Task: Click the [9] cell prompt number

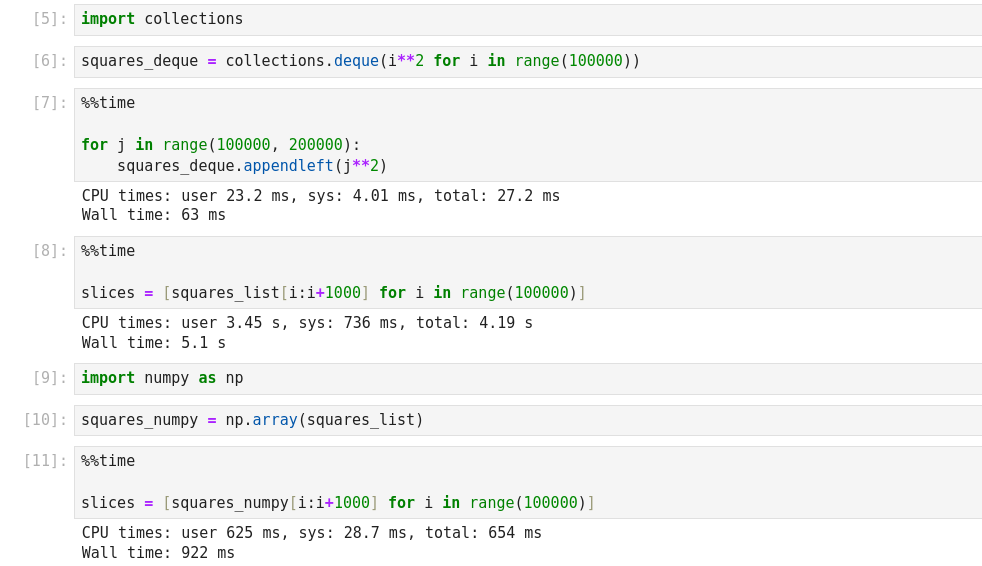Action: pyautogui.click(x=49, y=378)
